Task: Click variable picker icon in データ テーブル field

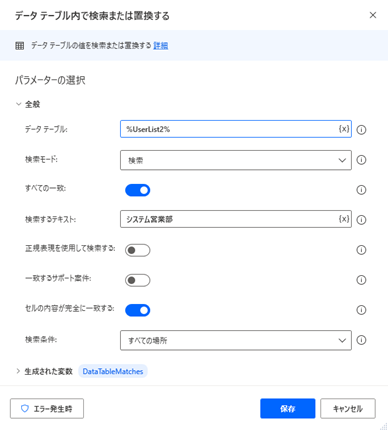Action: pyautogui.click(x=344, y=129)
